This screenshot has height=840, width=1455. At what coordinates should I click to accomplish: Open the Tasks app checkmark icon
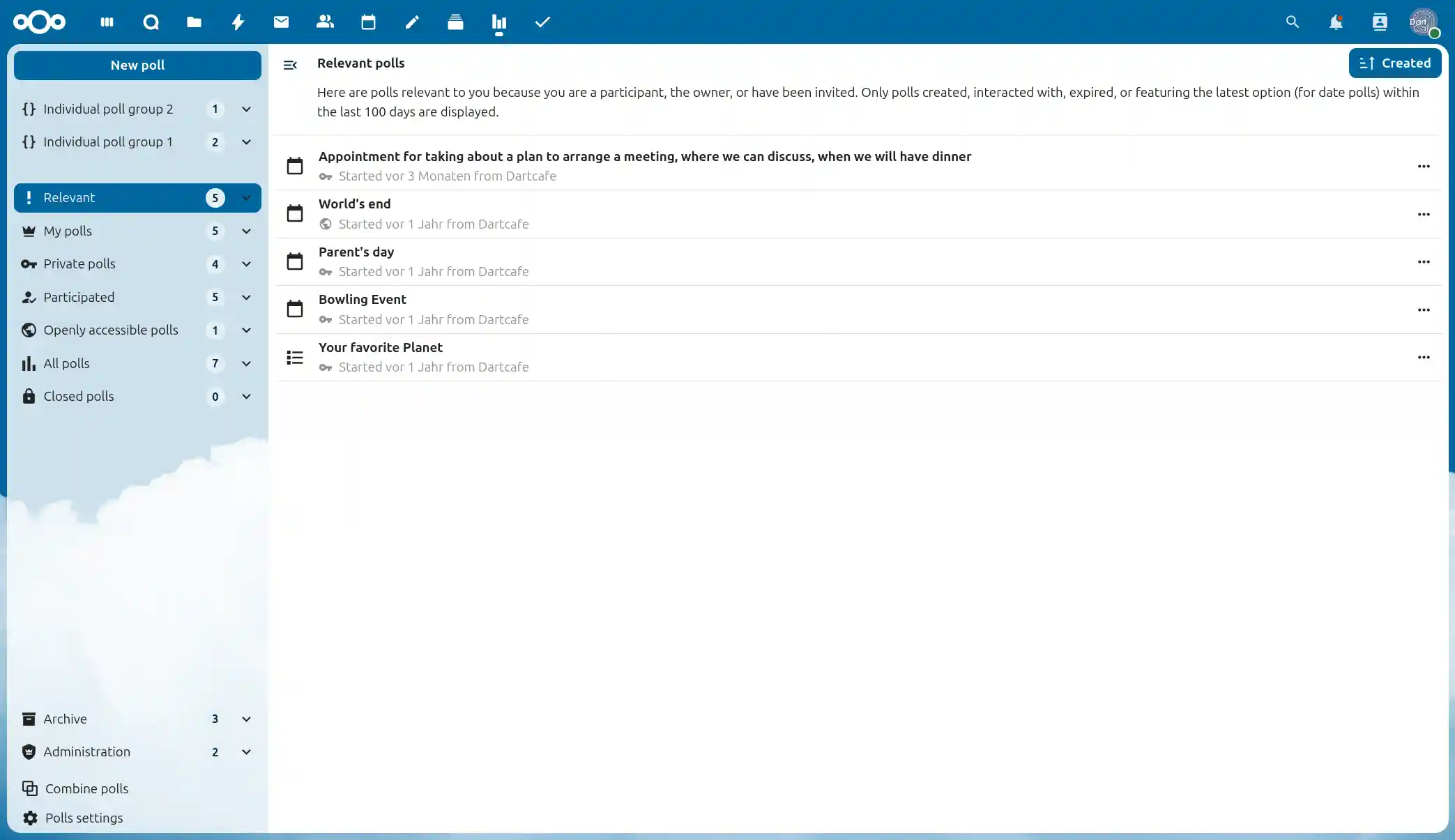click(x=542, y=22)
